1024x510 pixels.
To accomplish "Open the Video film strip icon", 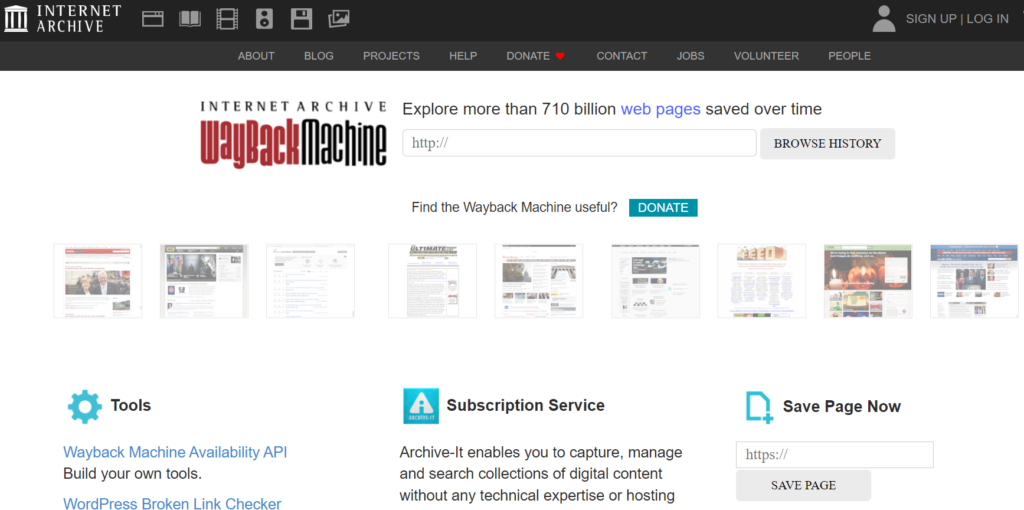I will pos(227,18).
